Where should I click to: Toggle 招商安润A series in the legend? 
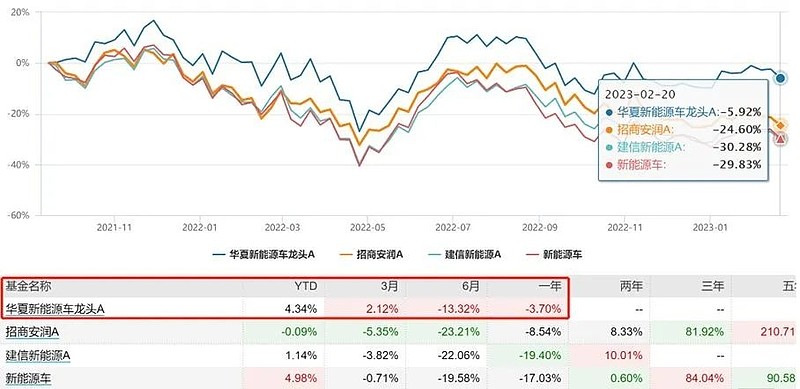coord(371,254)
